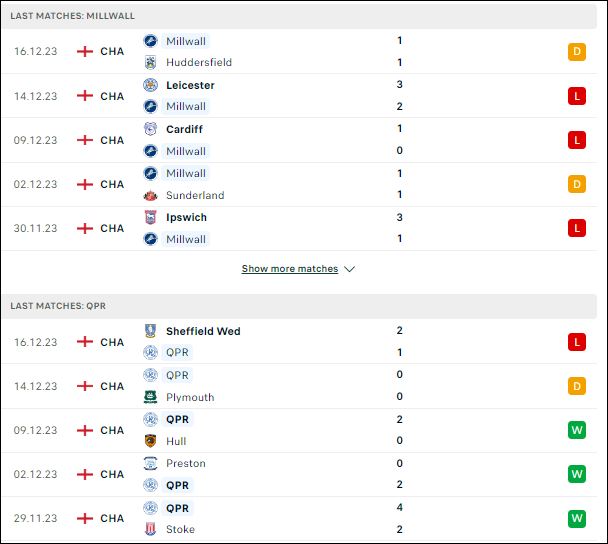The height and width of the screenshot is (544, 608).
Task: Click the England flag in the 30.11.23 row
Action: point(85,228)
